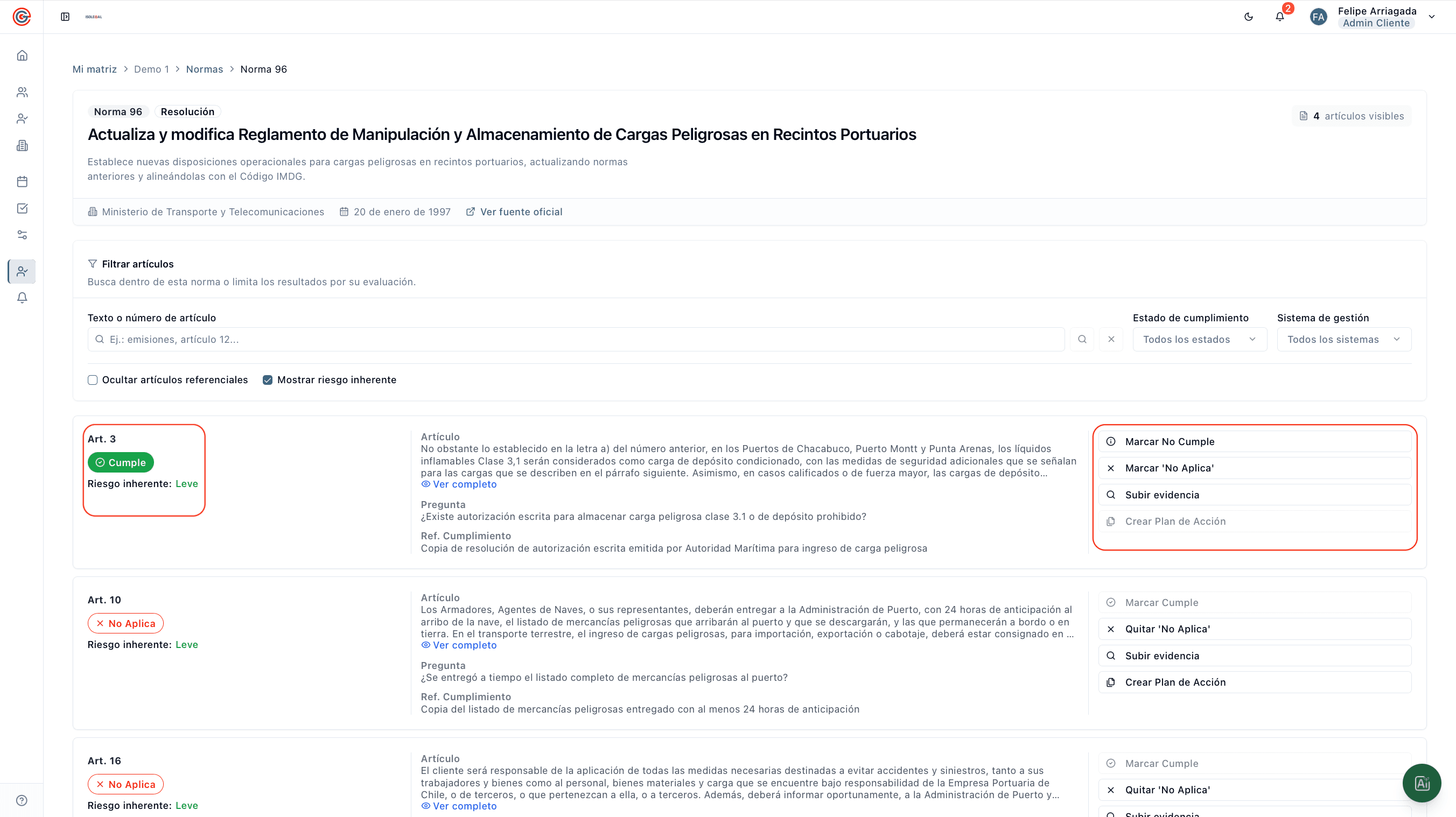The image size is (1456, 817).
Task: Open Ver completo link in Art. 10
Action: click(459, 645)
